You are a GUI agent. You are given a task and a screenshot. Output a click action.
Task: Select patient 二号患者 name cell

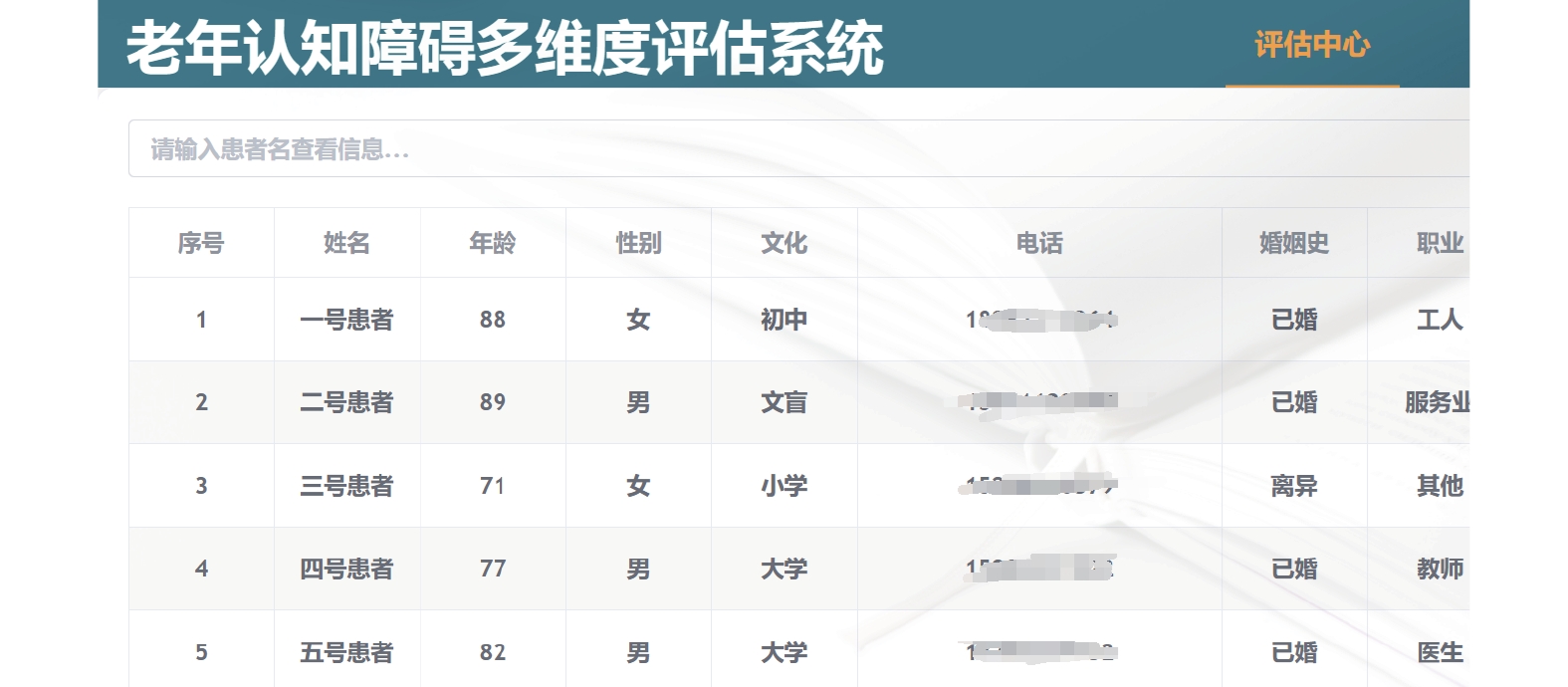(x=346, y=402)
